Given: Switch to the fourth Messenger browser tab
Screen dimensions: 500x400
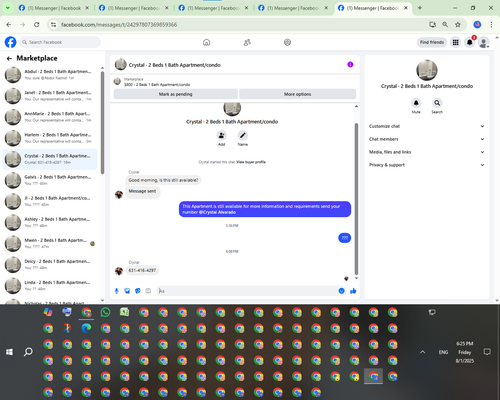Looking at the screenshot, I should (x=293, y=8).
